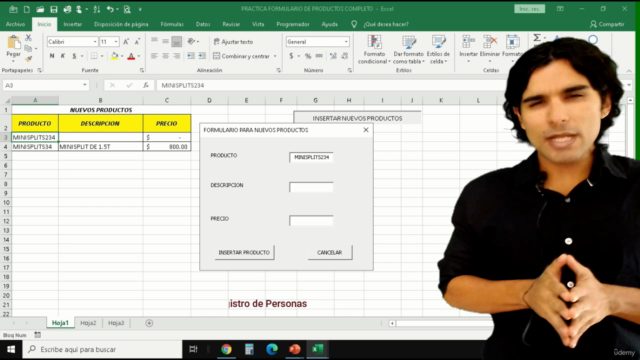The image size is (640, 360).
Task: Click the Windows Start button
Action: (11, 349)
